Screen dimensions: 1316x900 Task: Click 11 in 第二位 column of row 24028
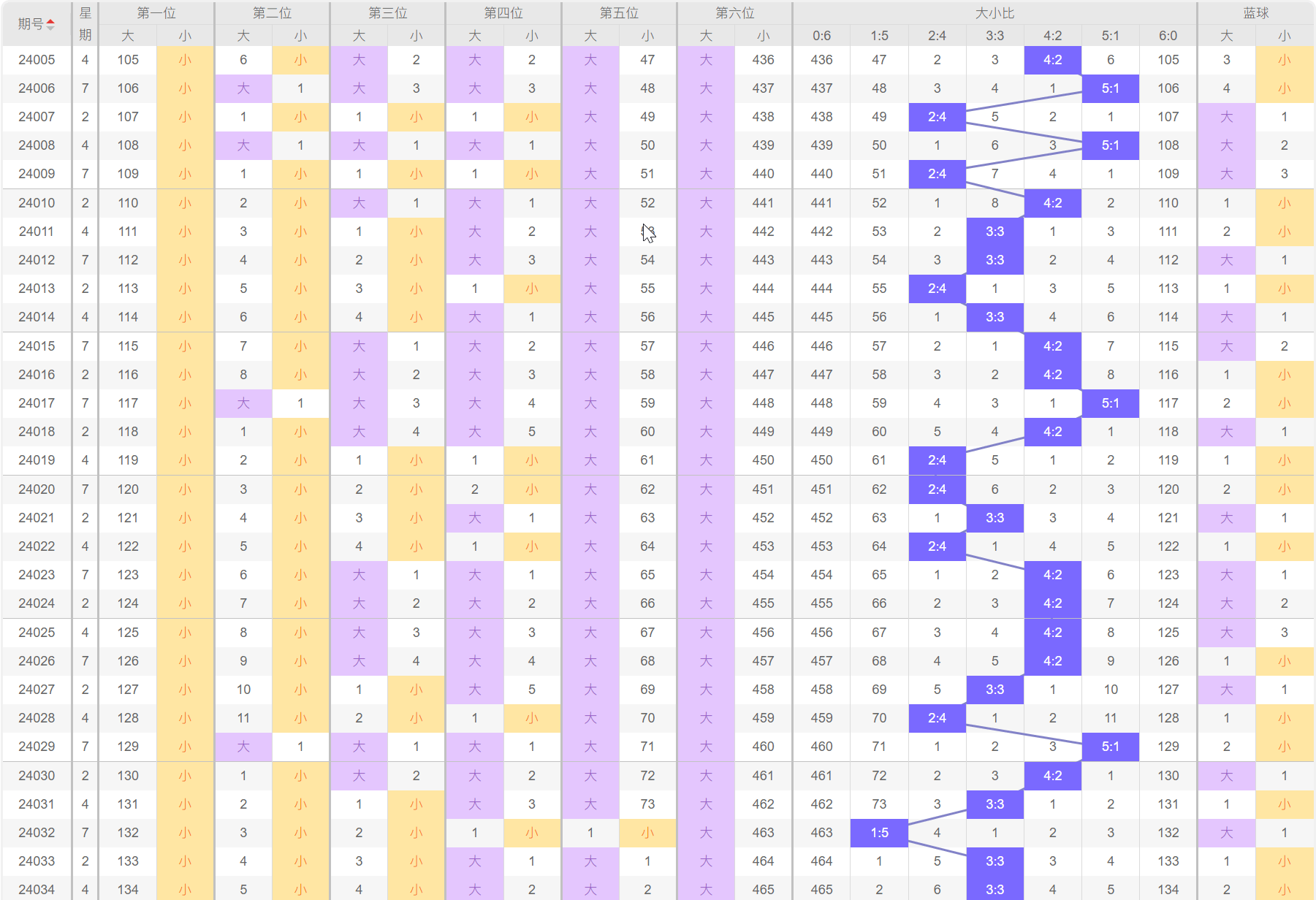pyautogui.click(x=243, y=718)
